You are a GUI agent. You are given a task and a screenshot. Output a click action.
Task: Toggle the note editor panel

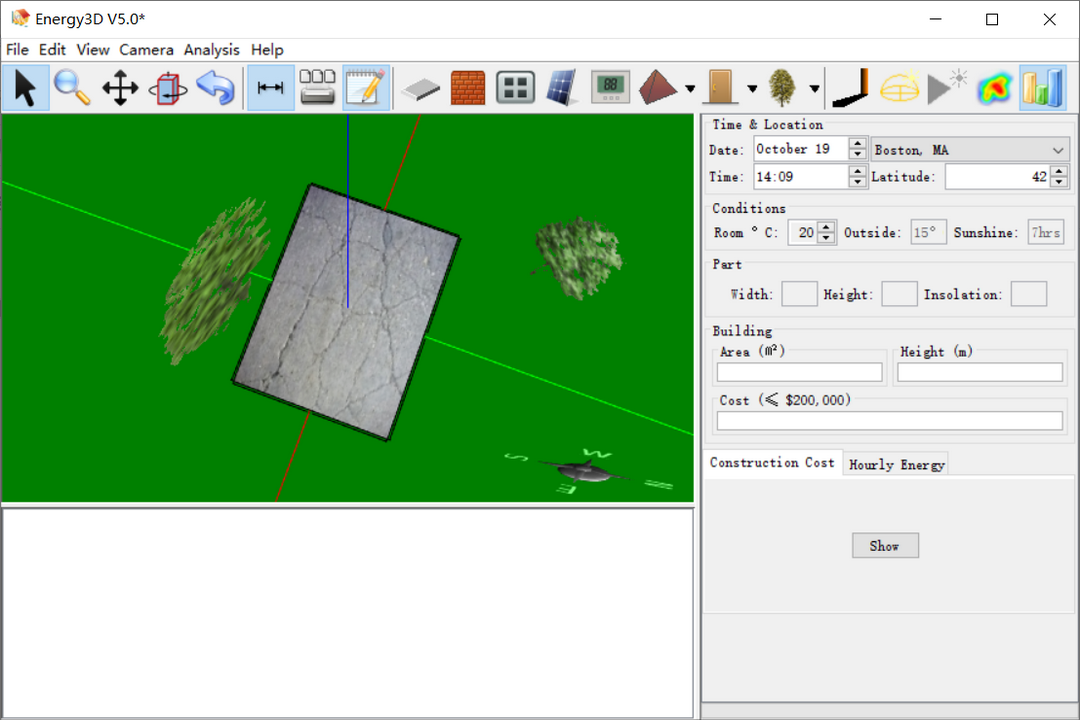click(366, 88)
